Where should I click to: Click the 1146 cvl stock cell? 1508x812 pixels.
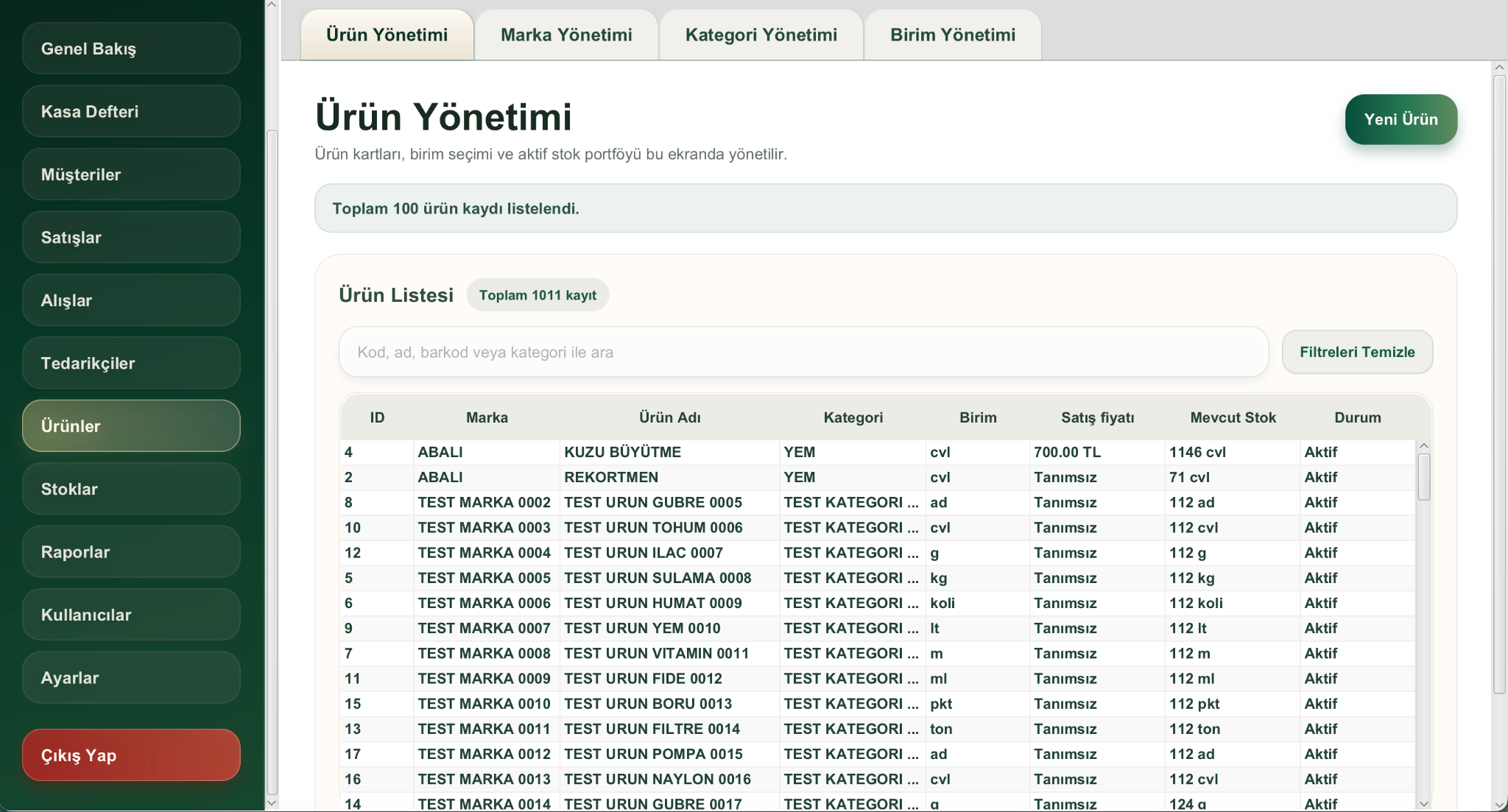click(1233, 452)
